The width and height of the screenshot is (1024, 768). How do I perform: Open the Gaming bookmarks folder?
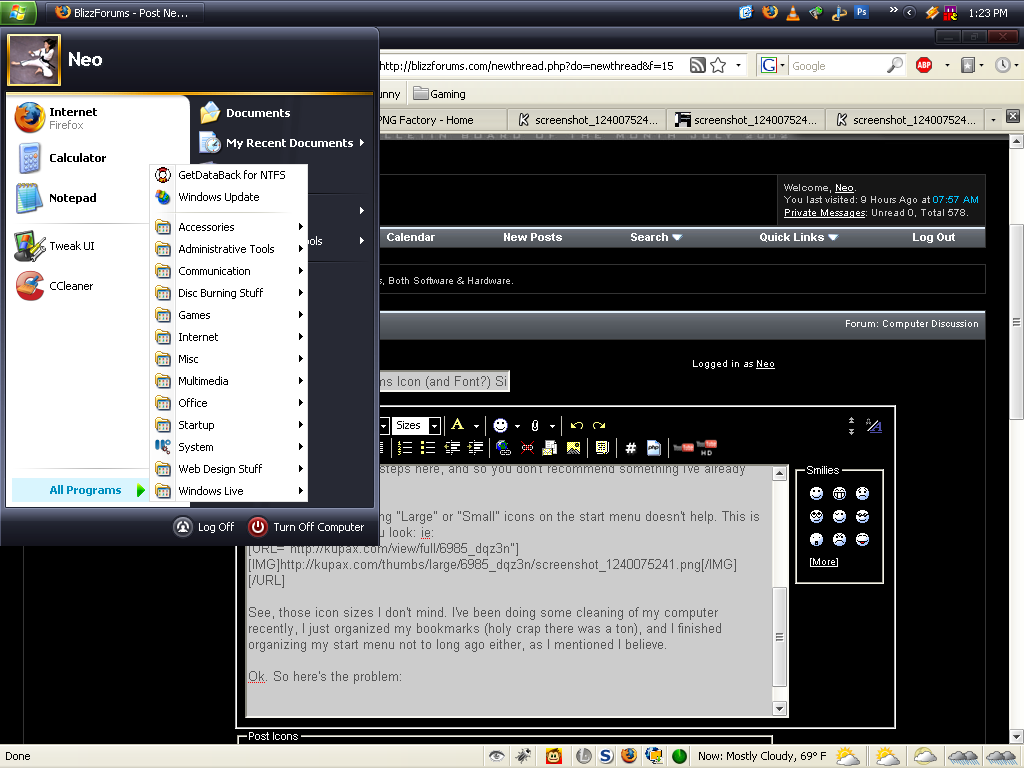click(x=440, y=94)
